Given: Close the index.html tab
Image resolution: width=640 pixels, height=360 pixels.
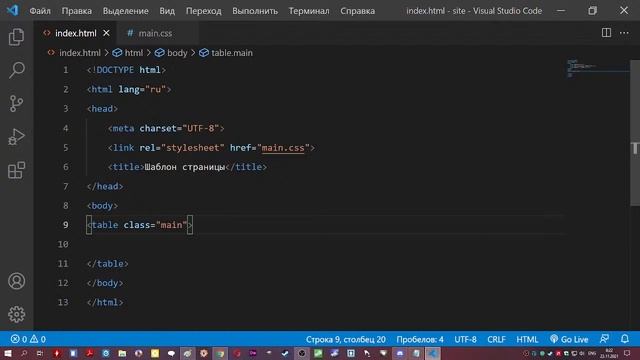Looking at the screenshot, I should (107, 33).
